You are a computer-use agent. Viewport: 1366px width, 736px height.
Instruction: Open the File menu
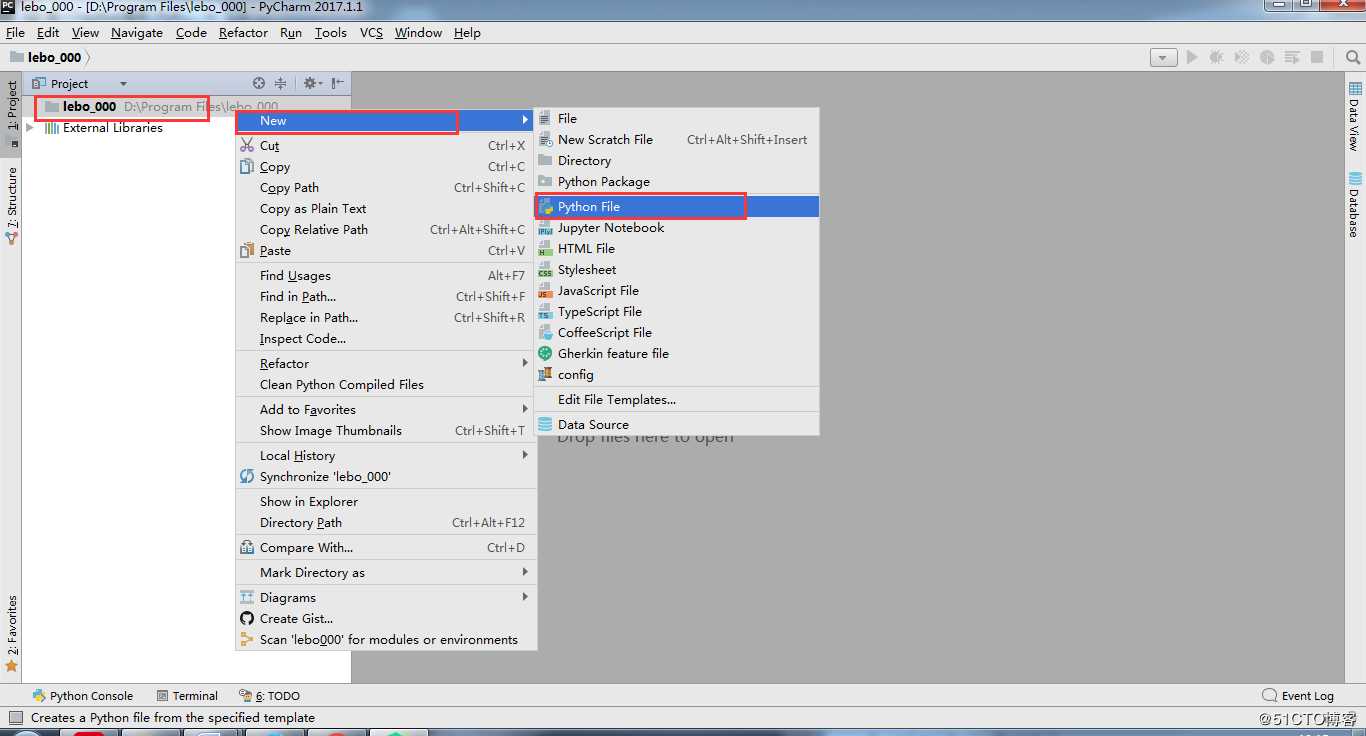[x=15, y=32]
